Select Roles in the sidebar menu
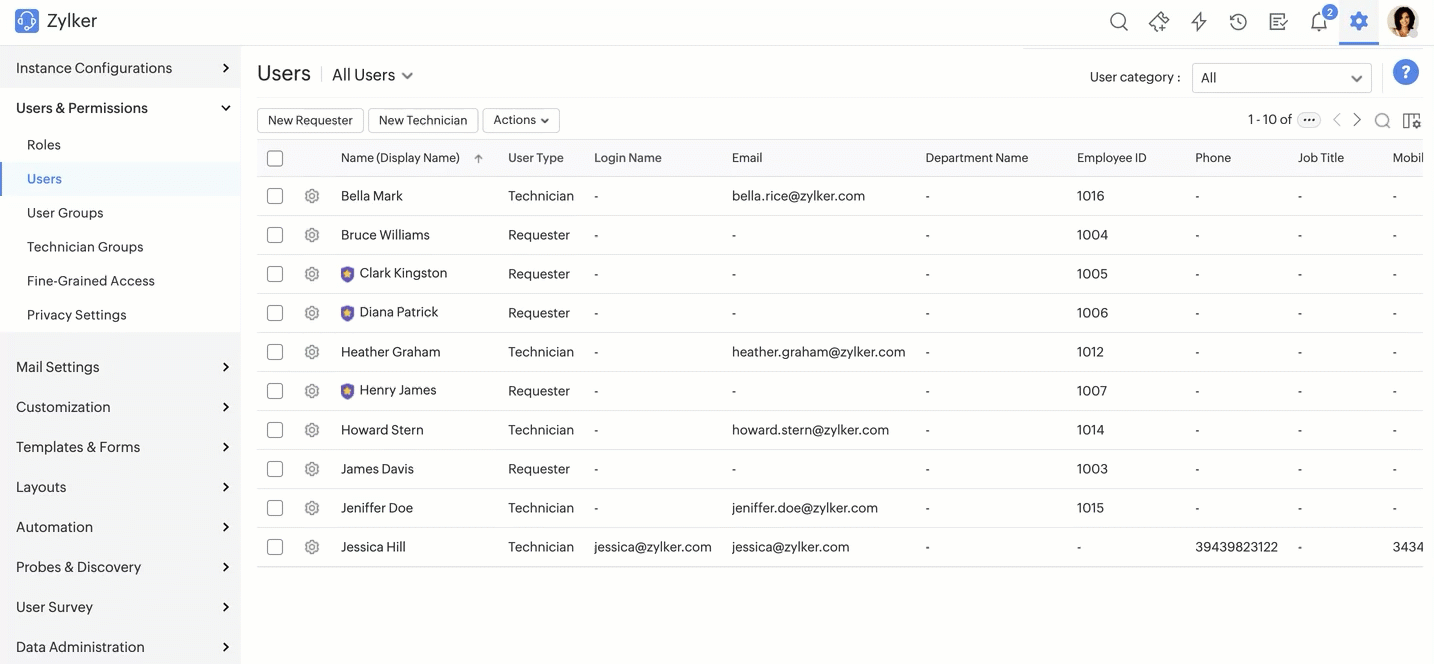Screen dimensions: 1434x664 44,145
